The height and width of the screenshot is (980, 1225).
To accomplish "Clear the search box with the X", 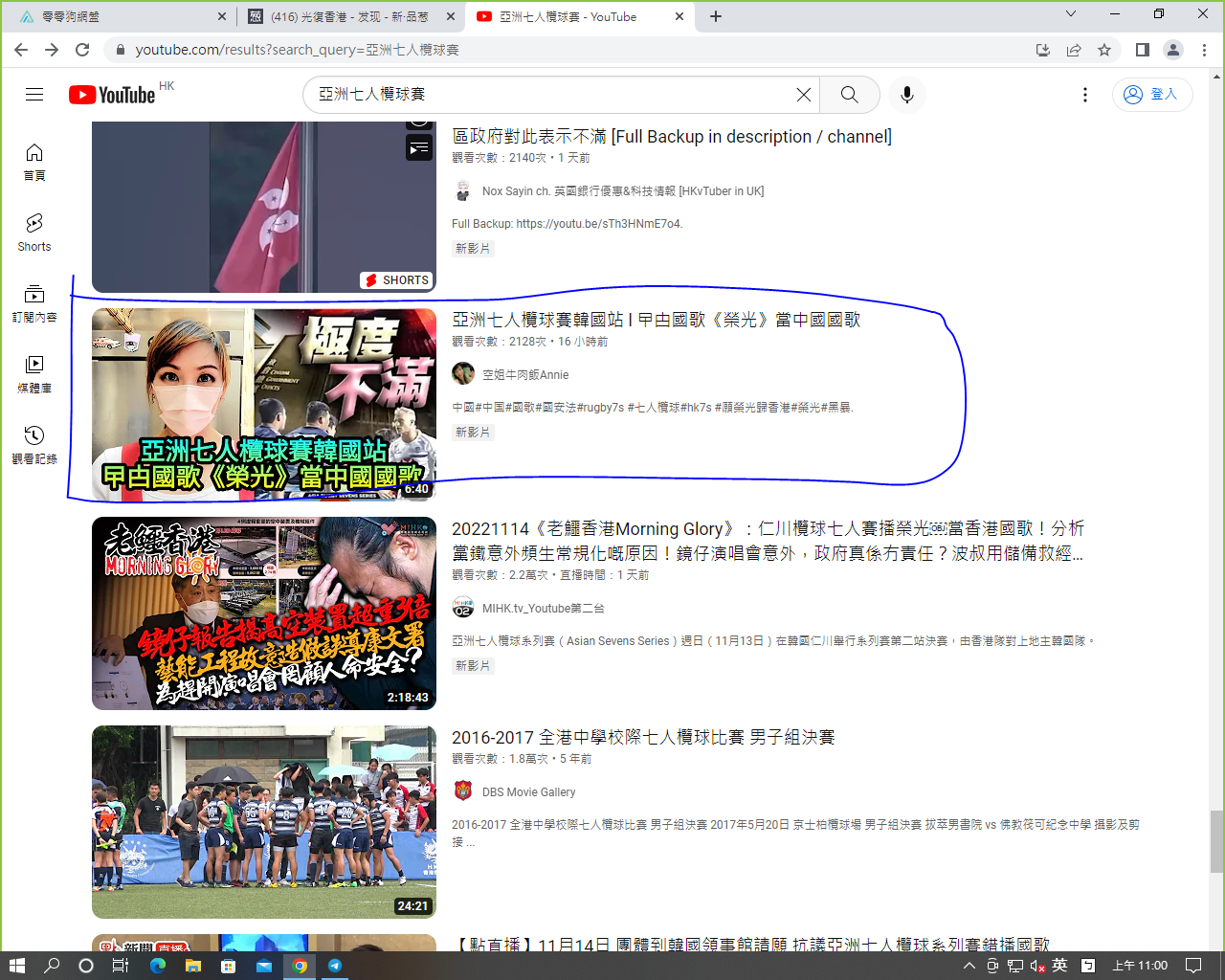I will (804, 95).
